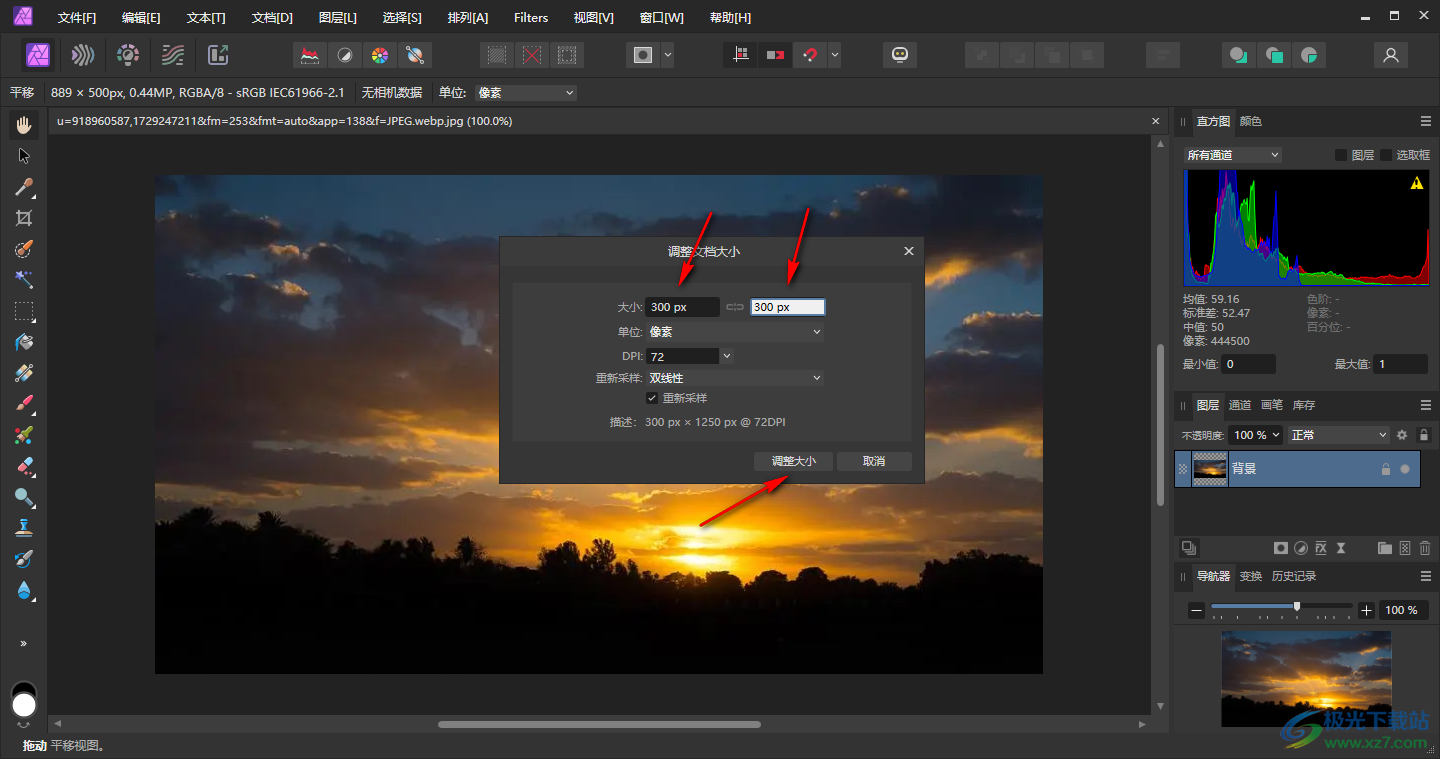Click the 取消 button in dialog
Viewport: 1440px width, 759px height.
coord(874,461)
